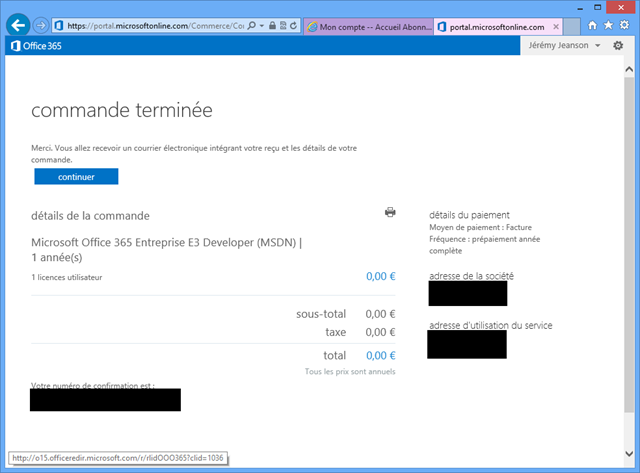
Task: Click the total 0,00 € amount
Action: coord(380,355)
